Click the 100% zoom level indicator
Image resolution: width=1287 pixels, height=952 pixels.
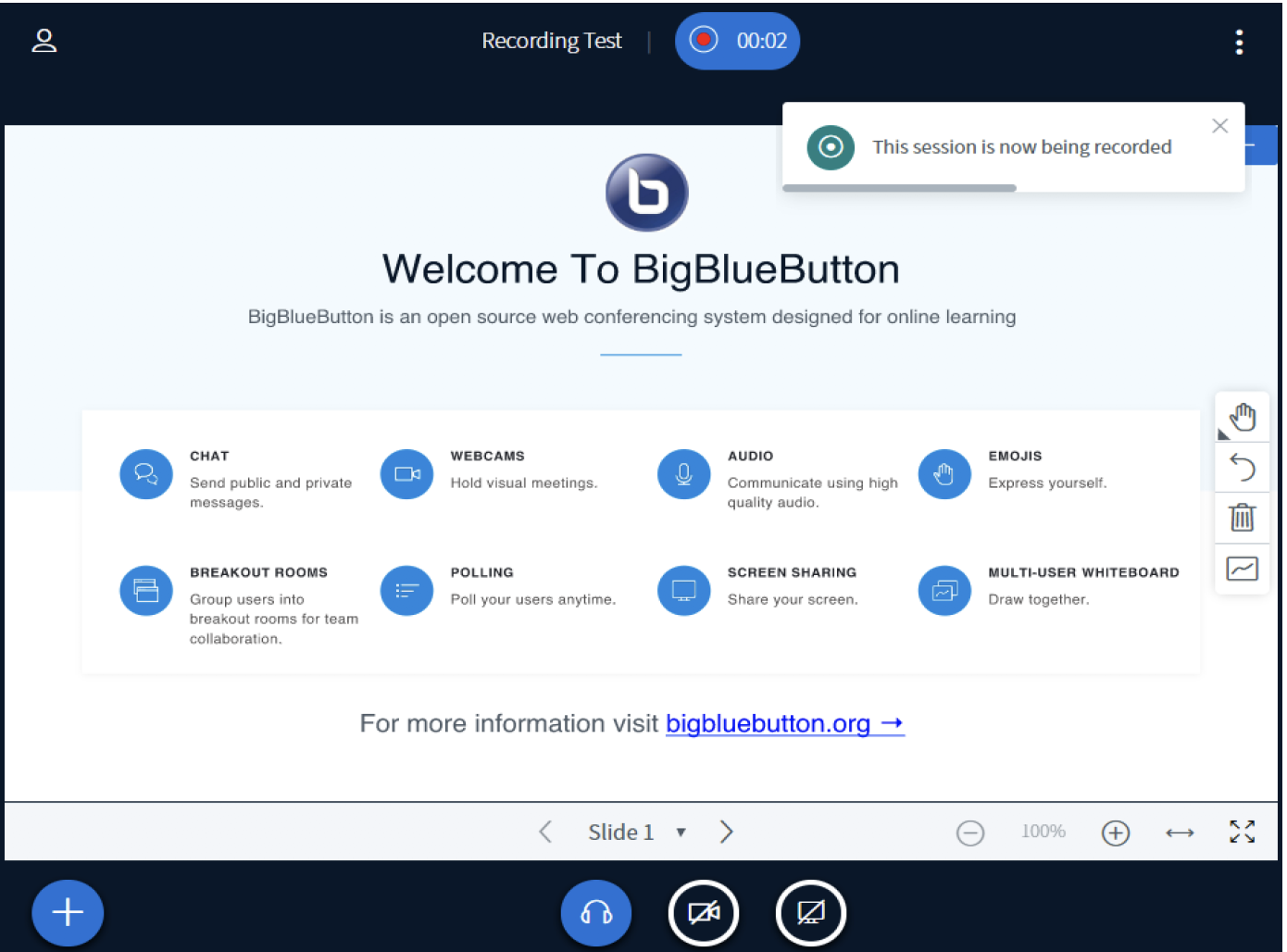click(1043, 832)
